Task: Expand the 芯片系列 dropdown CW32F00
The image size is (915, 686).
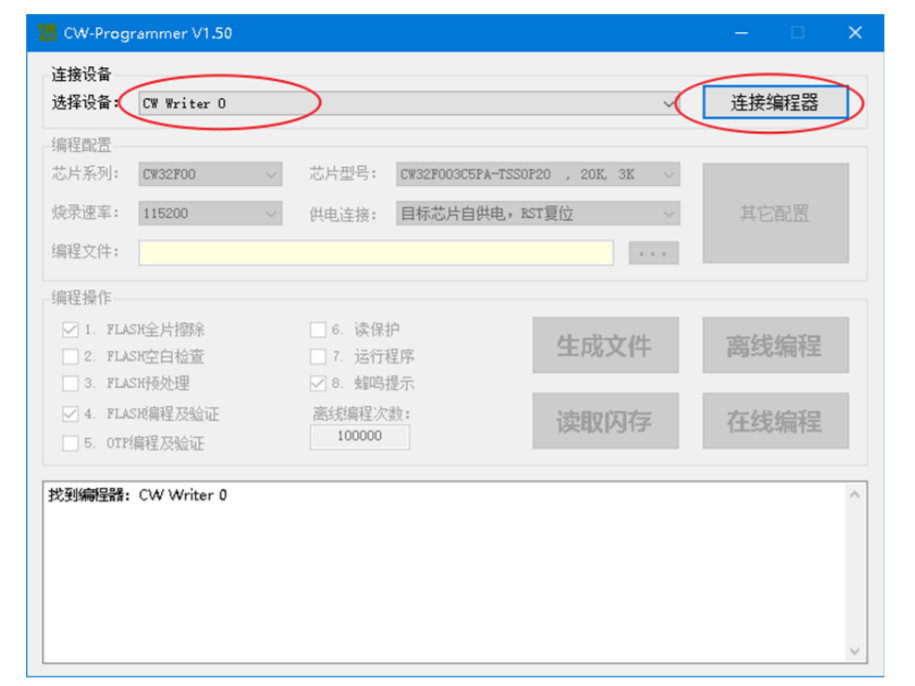Action: click(x=210, y=174)
